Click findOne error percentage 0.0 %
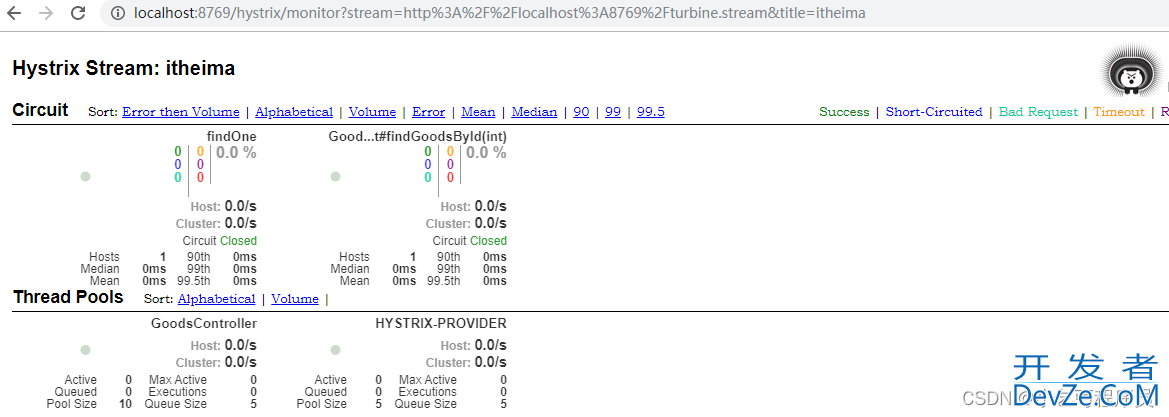Image resolution: width=1169 pixels, height=417 pixels. [x=236, y=153]
